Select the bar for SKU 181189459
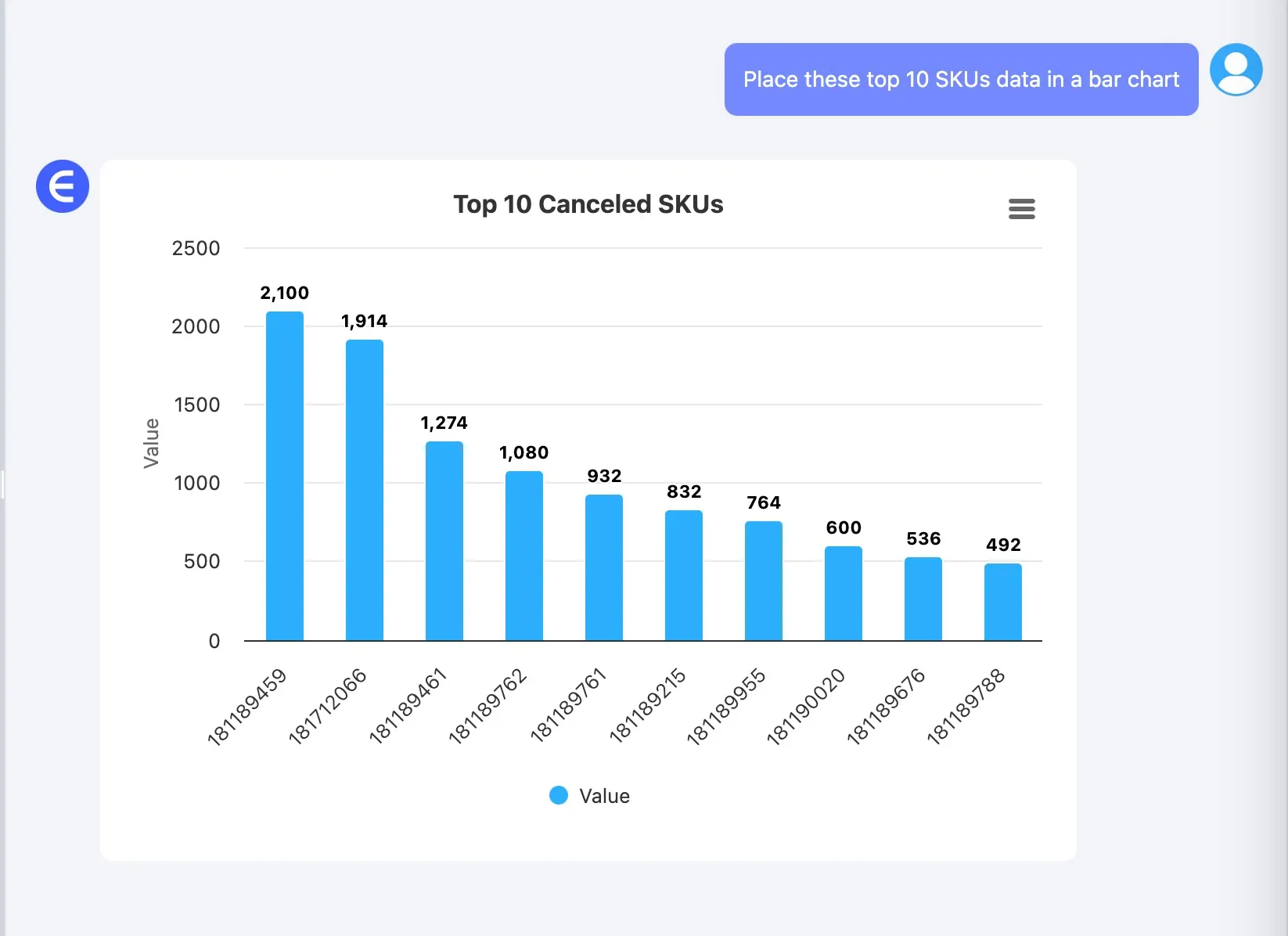The width and height of the screenshot is (1288, 936). coord(285,477)
